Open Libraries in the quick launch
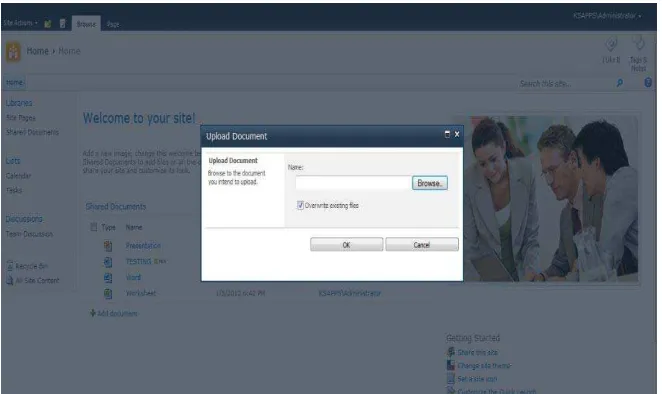 pyautogui.click(x=19, y=103)
